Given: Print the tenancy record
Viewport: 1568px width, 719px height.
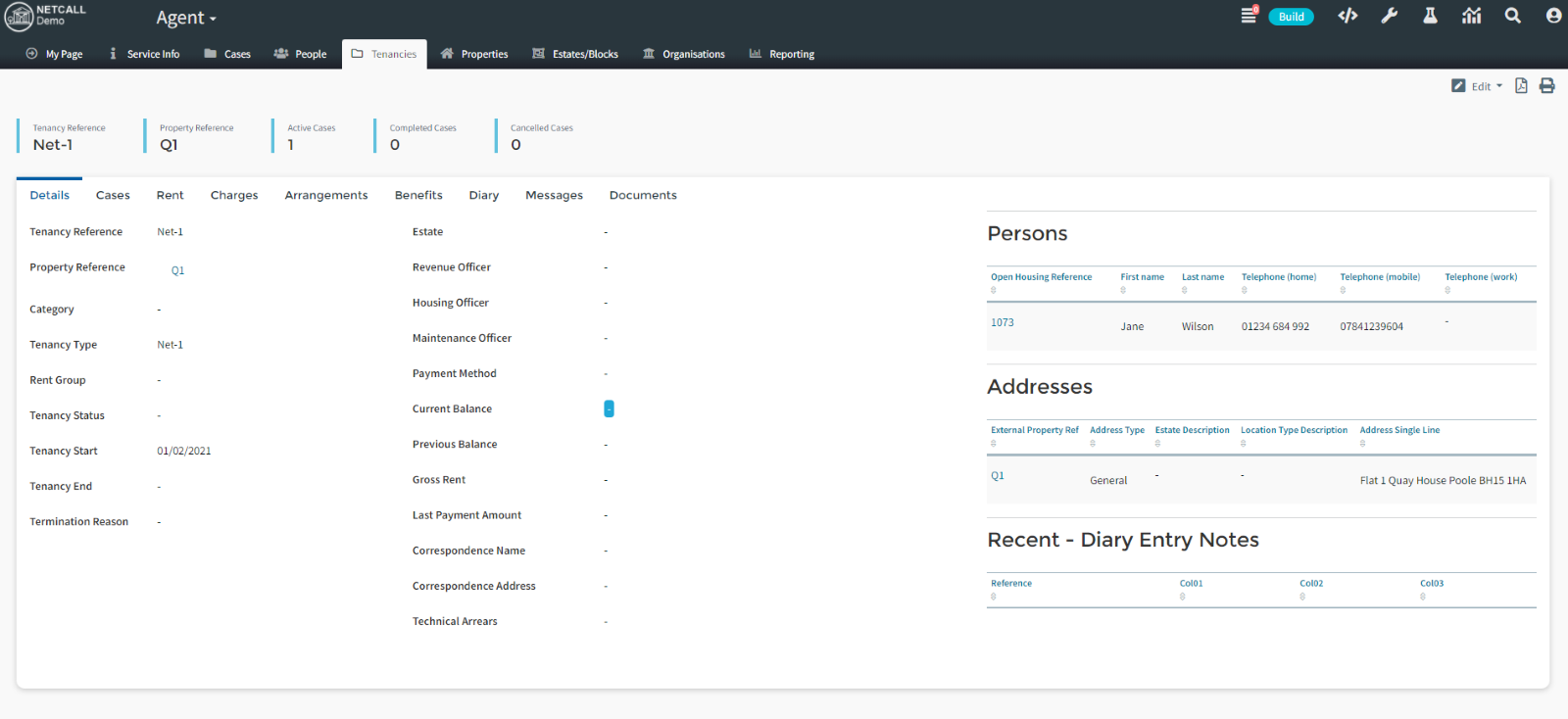Looking at the screenshot, I should [x=1546, y=86].
